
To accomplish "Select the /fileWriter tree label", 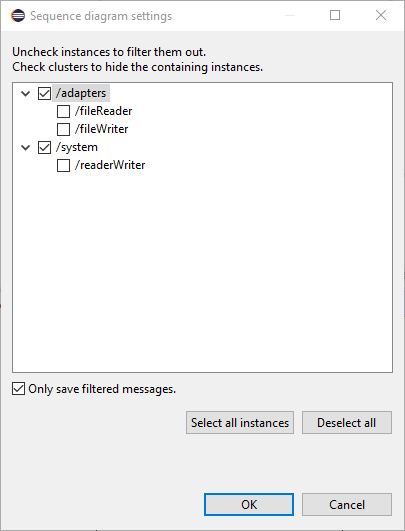I will tap(102, 129).
